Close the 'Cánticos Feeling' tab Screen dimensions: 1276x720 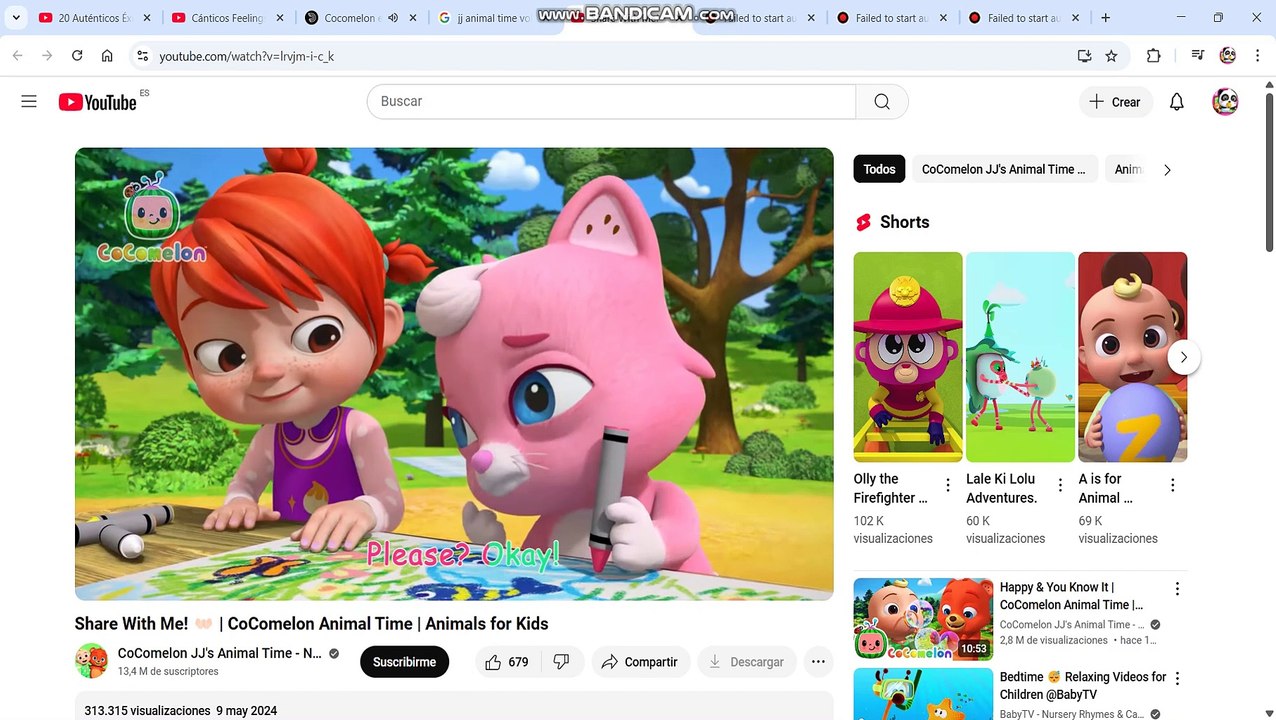[280, 18]
